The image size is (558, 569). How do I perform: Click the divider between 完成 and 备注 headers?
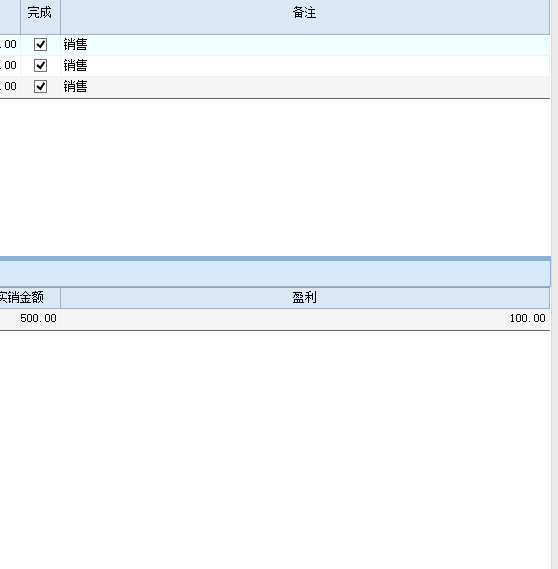click(x=60, y=17)
